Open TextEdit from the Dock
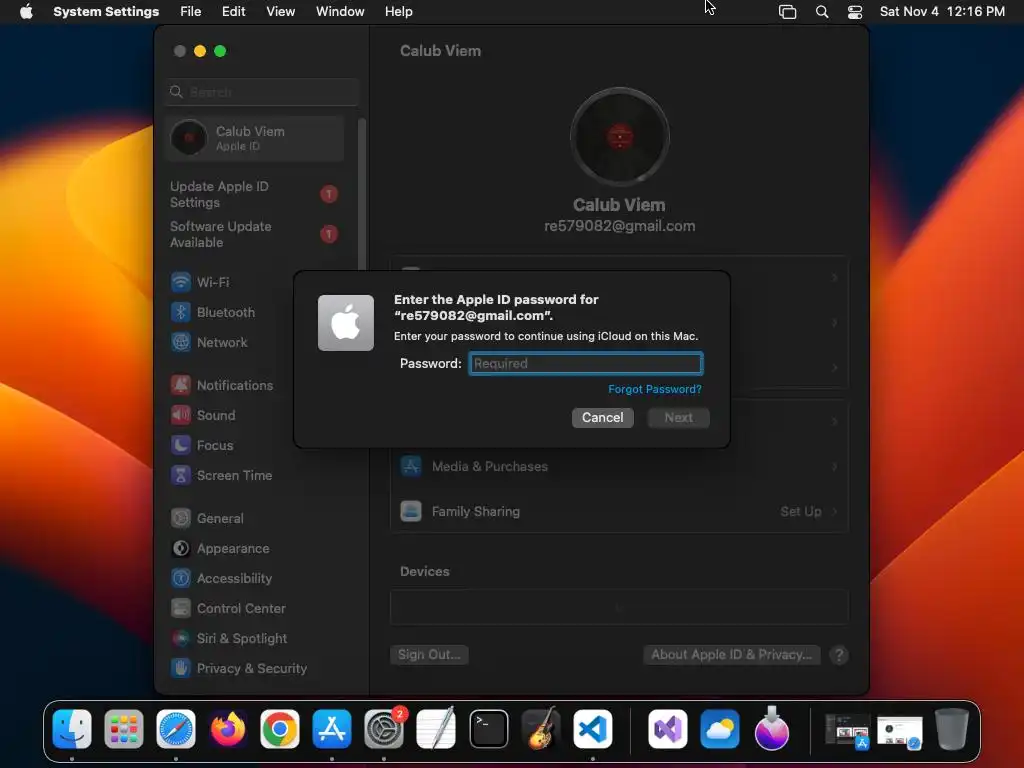 [x=436, y=729]
